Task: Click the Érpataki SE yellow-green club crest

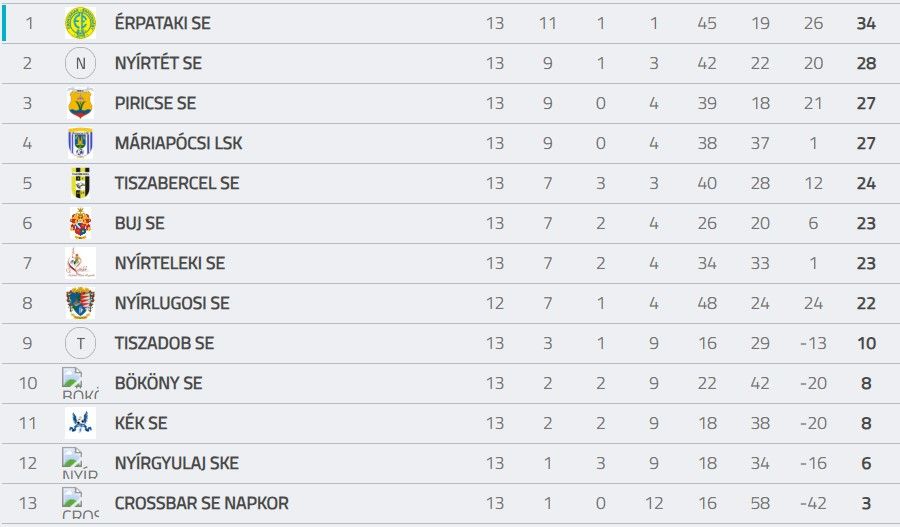Action: (80, 23)
